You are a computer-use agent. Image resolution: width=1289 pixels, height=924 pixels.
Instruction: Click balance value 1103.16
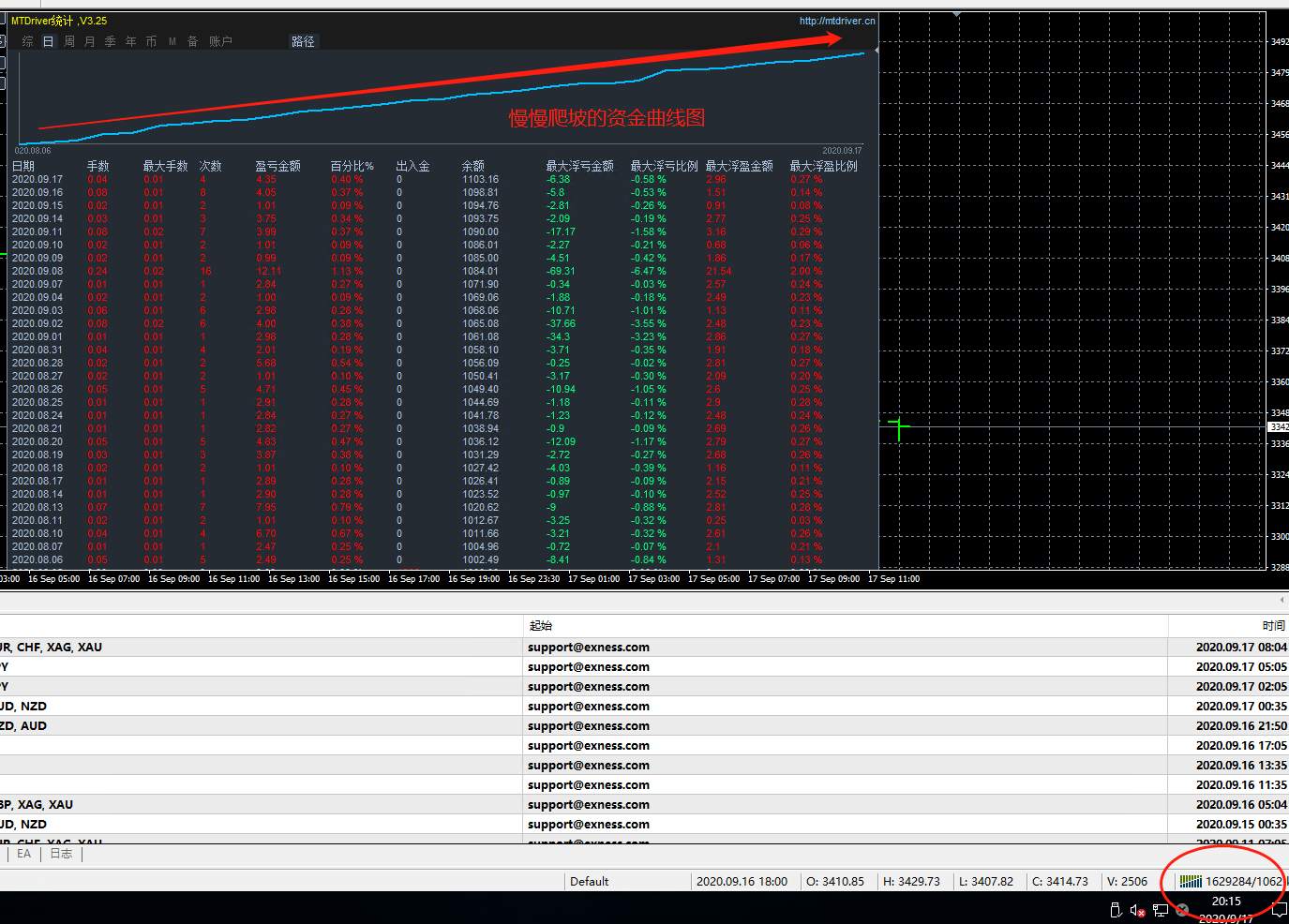[x=480, y=179]
